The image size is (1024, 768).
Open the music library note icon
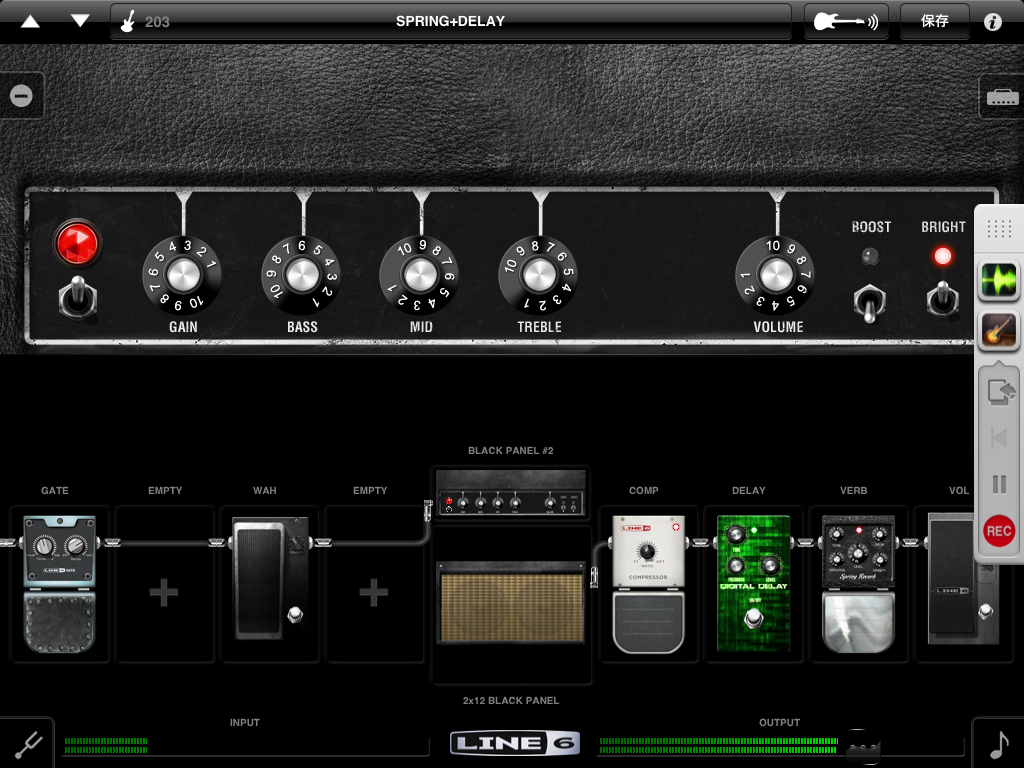(999, 744)
